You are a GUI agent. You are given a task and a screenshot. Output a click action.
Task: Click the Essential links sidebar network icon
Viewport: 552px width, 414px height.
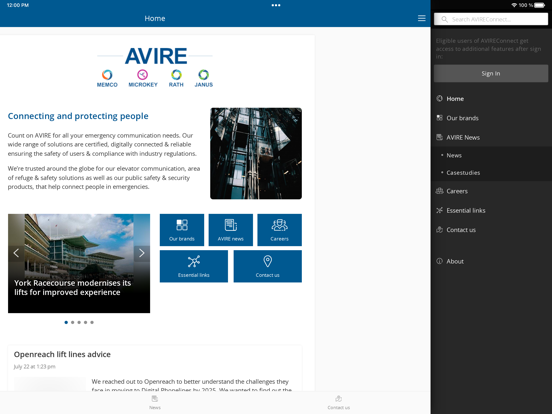[x=439, y=210]
